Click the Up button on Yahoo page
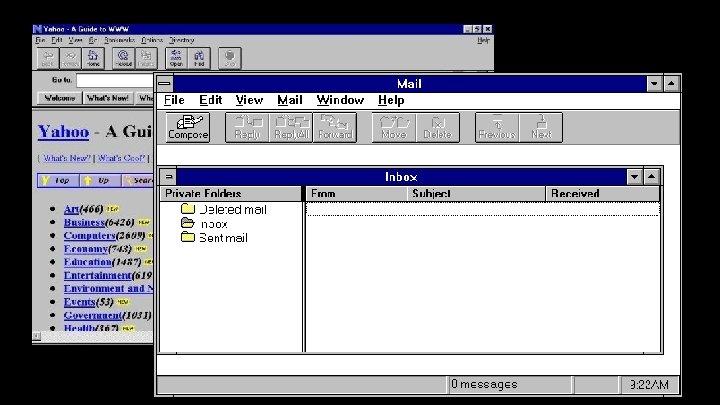Image resolution: width=720 pixels, height=405 pixels. click(100, 180)
